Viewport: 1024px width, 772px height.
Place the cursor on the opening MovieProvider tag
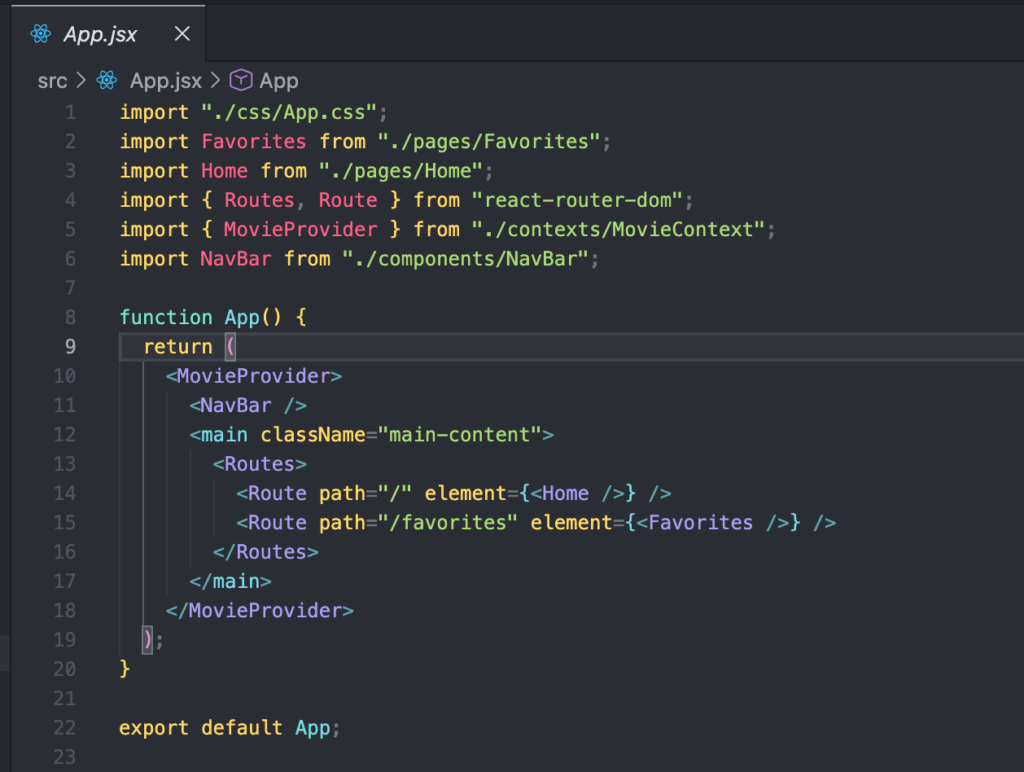coord(253,376)
